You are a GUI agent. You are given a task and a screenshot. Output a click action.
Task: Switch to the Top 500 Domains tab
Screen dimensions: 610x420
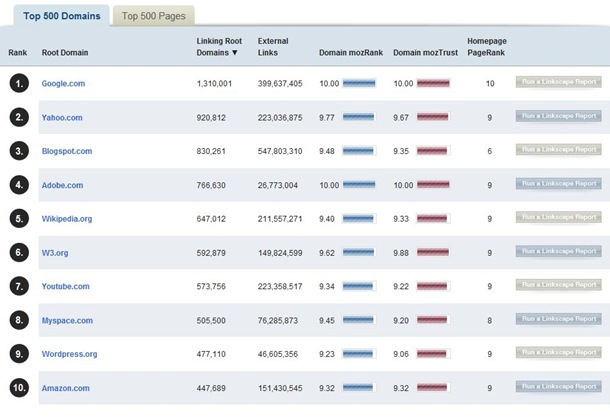(x=61, y=16)
